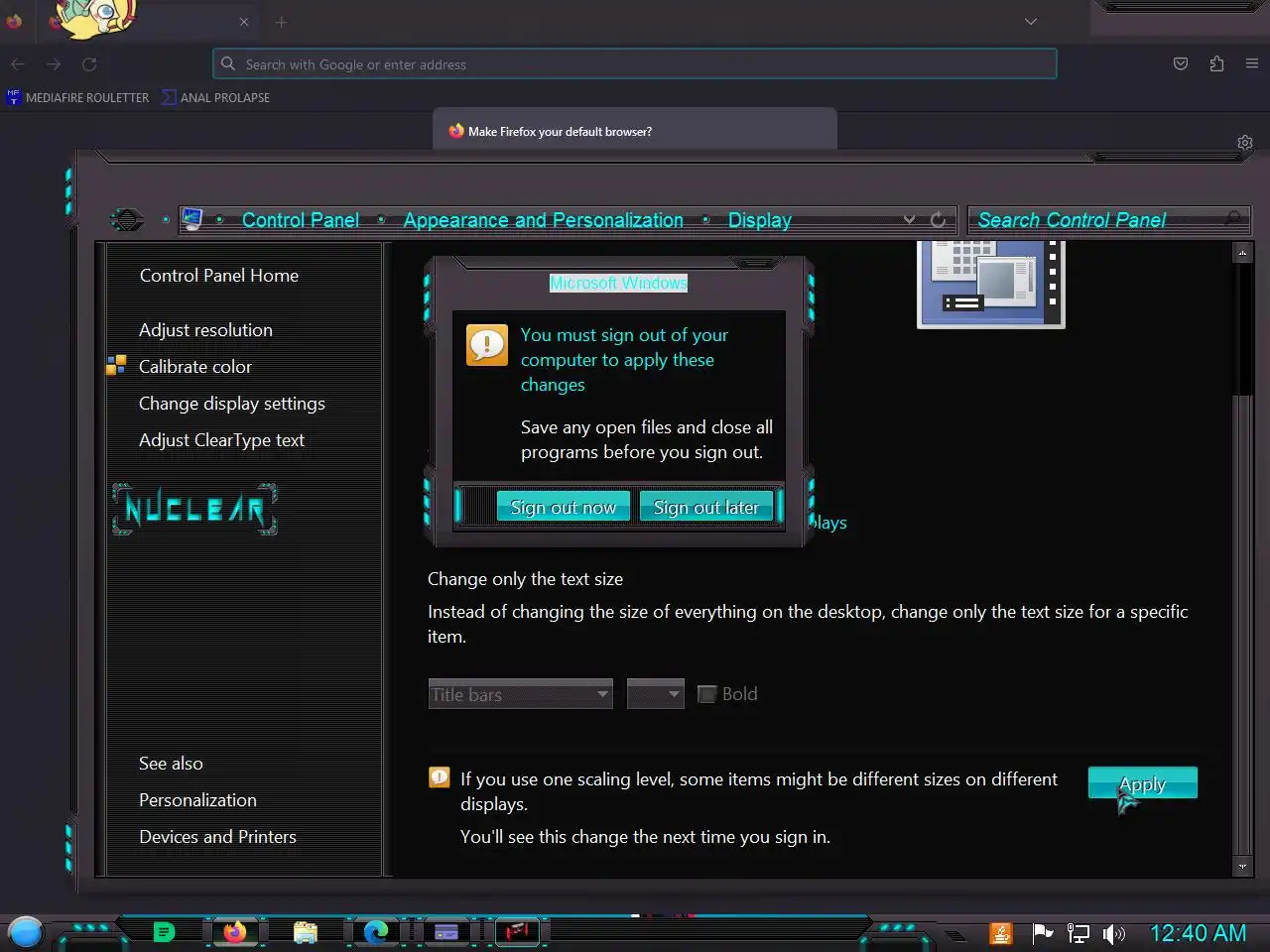Launch Microsoft Edge from the taskbar
Screen dimensions: 1270x952
pyautogui.click(x=376, y=932)
